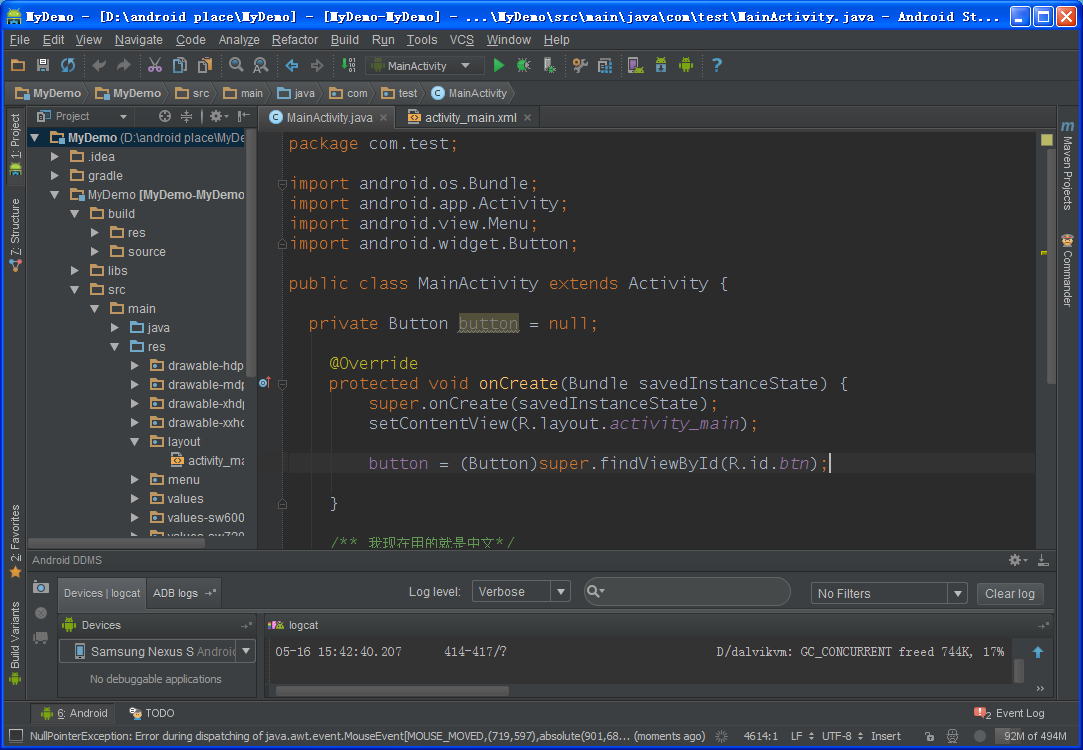Image resolution: width=1083 pixels, height=750 pixels.
Task: Click the Copy icon in toolbar
Action: 180,66
